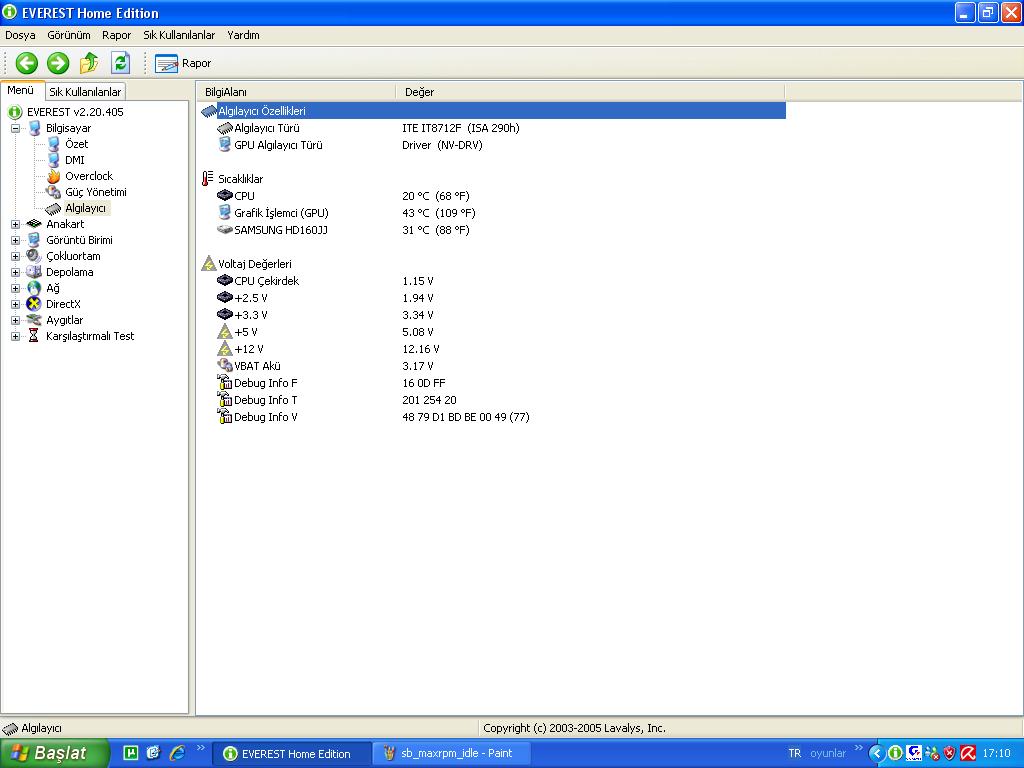Refresh the sensor readings

pyautogui.click(x=120, y=63)
